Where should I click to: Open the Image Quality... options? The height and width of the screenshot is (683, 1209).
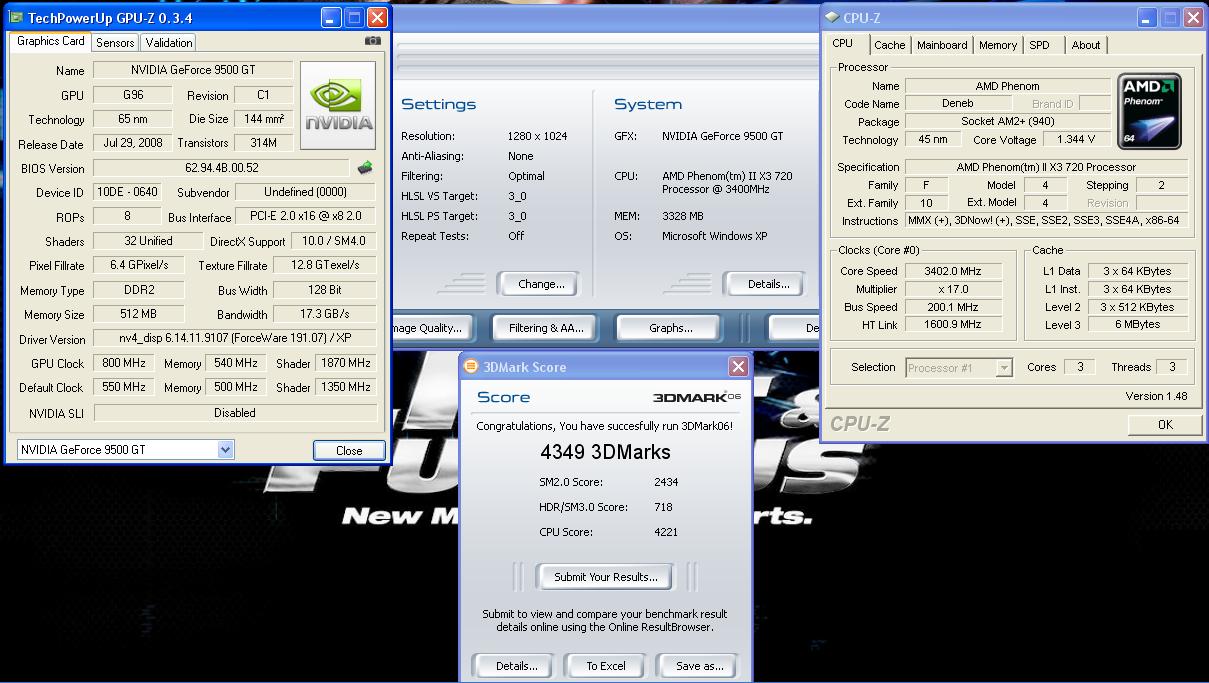pos(431,328)
